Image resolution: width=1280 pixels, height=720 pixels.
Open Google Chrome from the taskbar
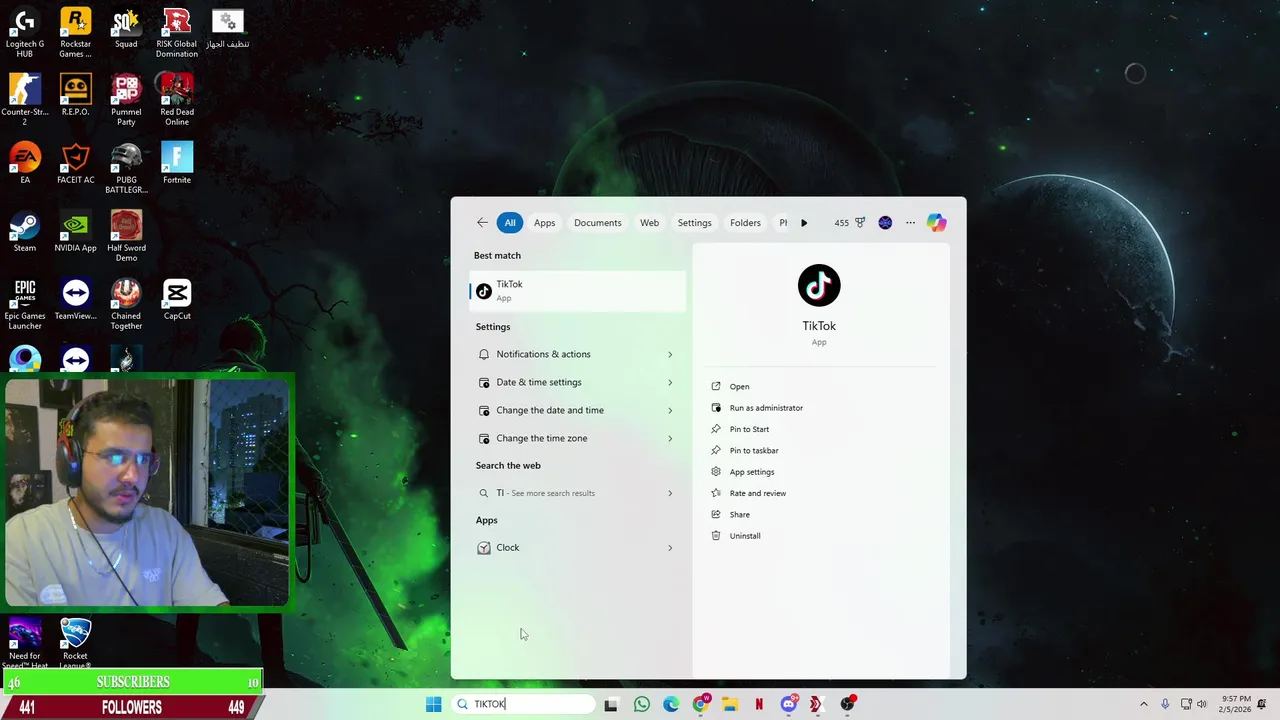click(x=701, y=704)
